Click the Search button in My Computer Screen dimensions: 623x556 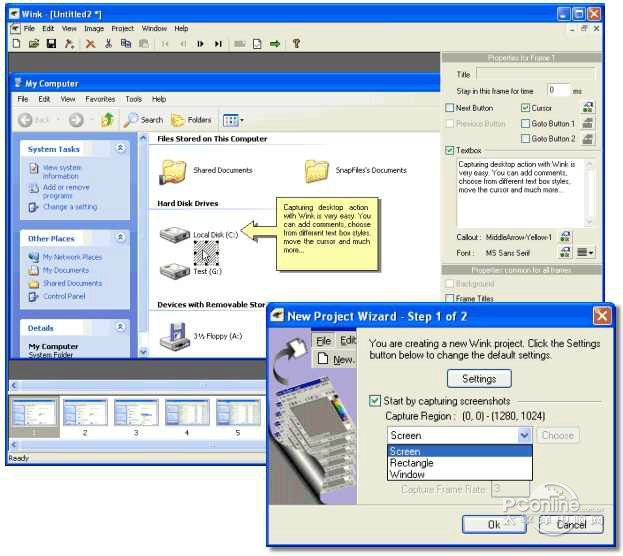coord(143,120)
